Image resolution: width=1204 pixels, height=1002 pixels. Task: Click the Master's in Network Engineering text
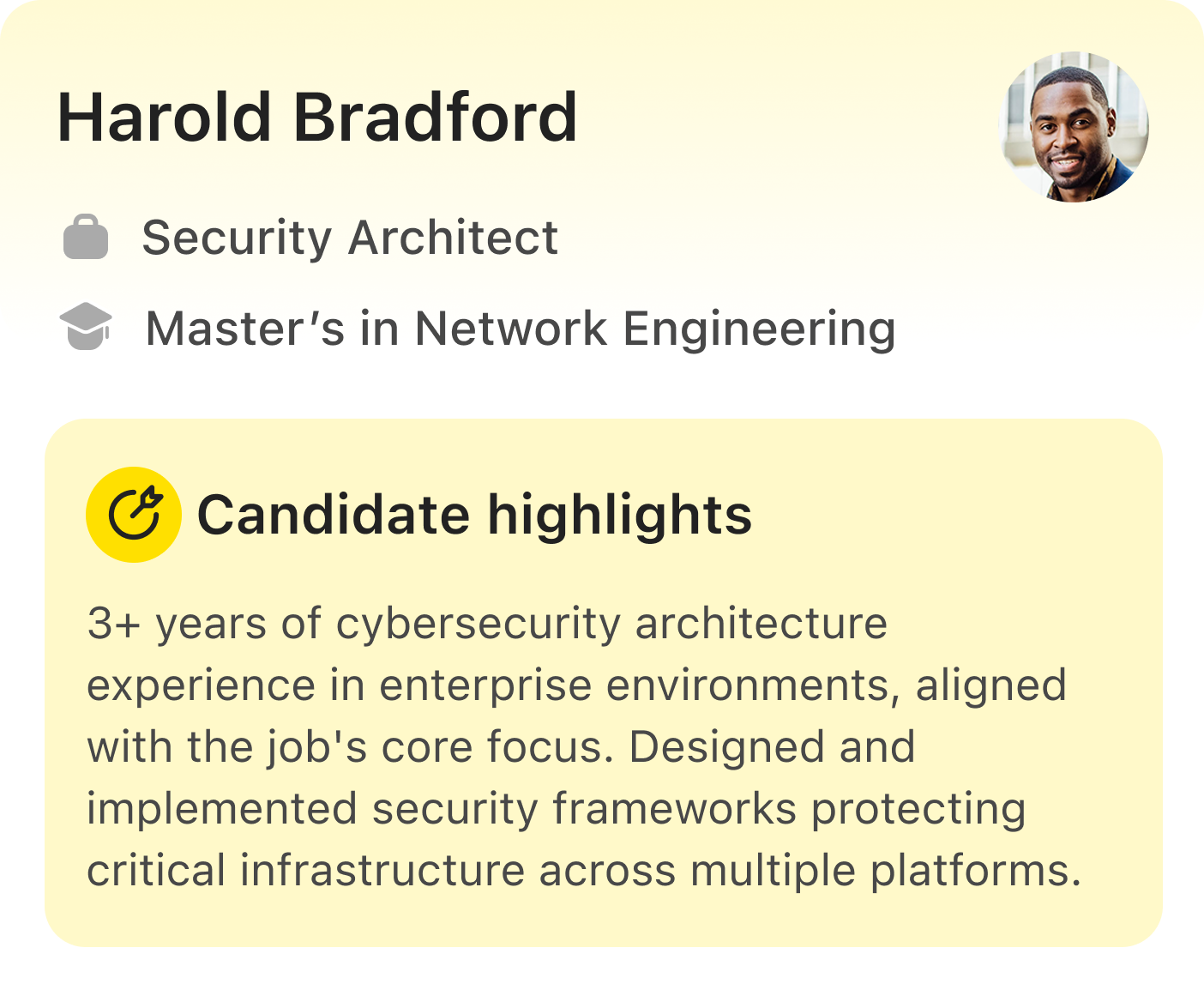point(521,329)
